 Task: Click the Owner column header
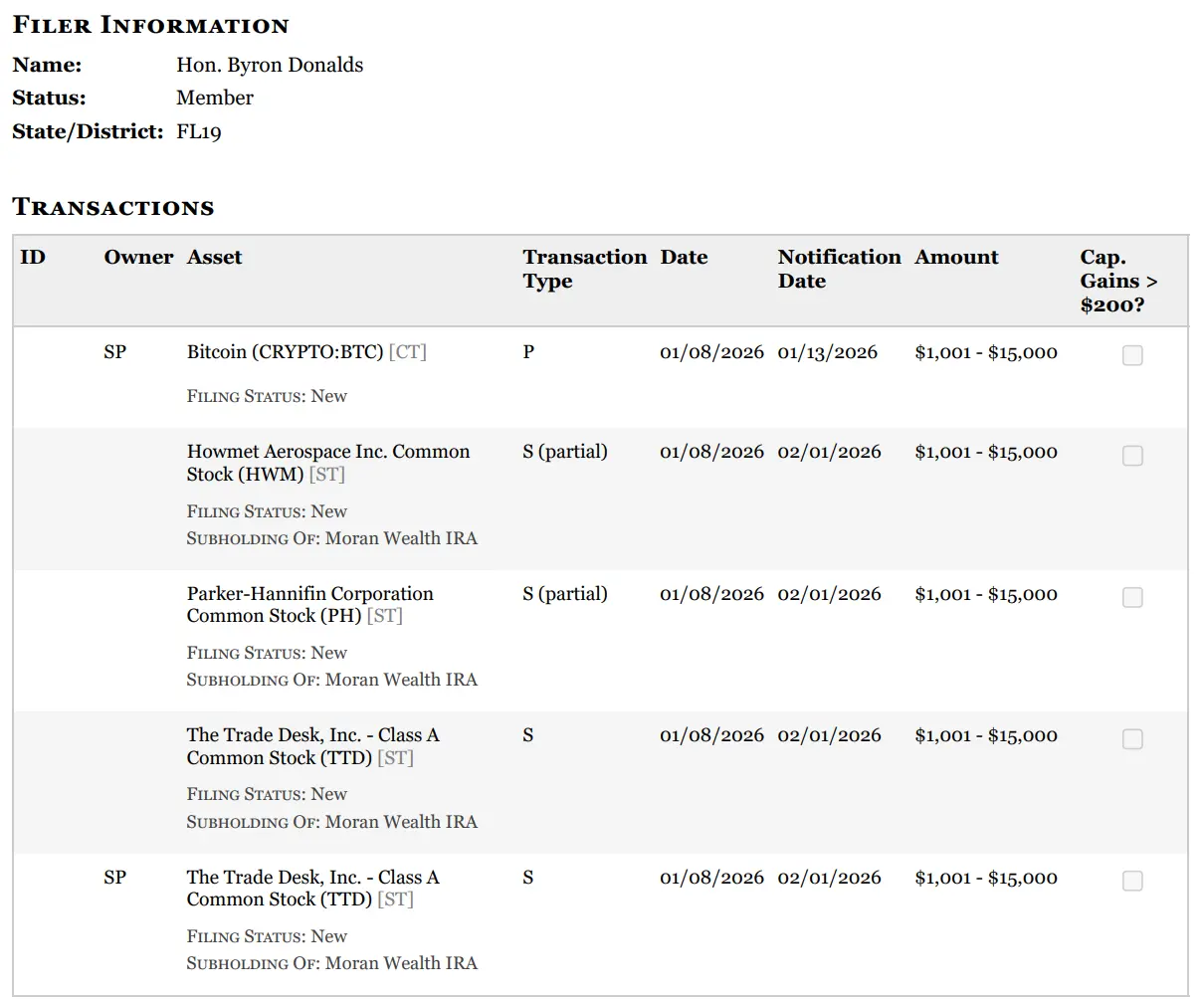point(138,257)
